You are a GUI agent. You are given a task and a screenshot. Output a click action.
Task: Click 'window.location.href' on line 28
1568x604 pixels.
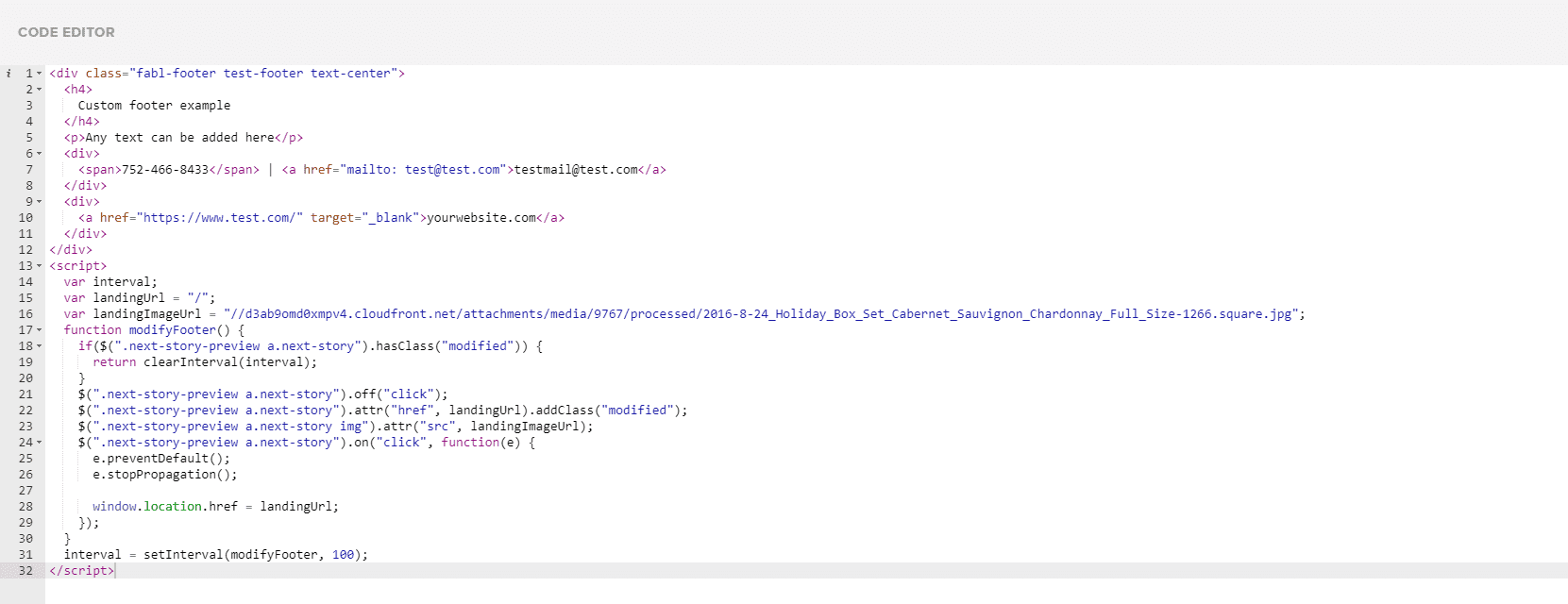pos(165,507)
